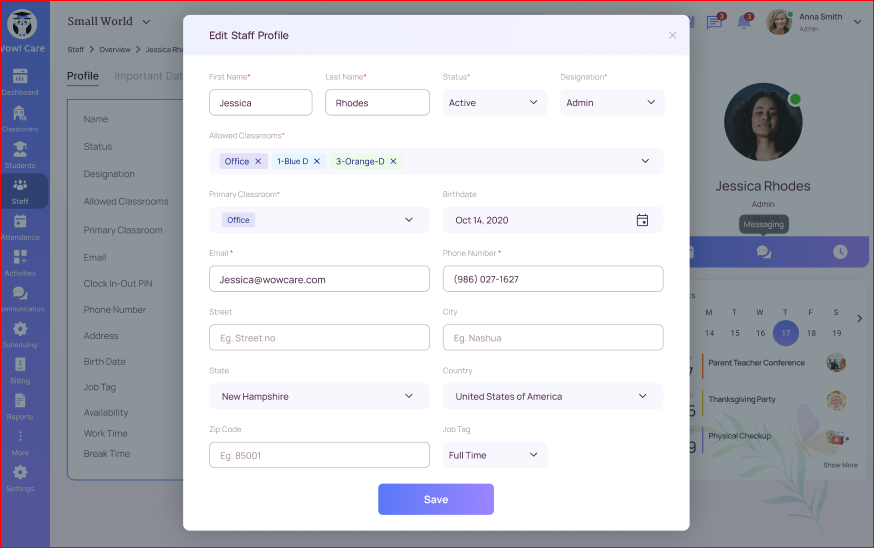The width and height of the screenshot is (874, 548).
Task: Click the Classrooms sidebar icon
Action: 20,117
